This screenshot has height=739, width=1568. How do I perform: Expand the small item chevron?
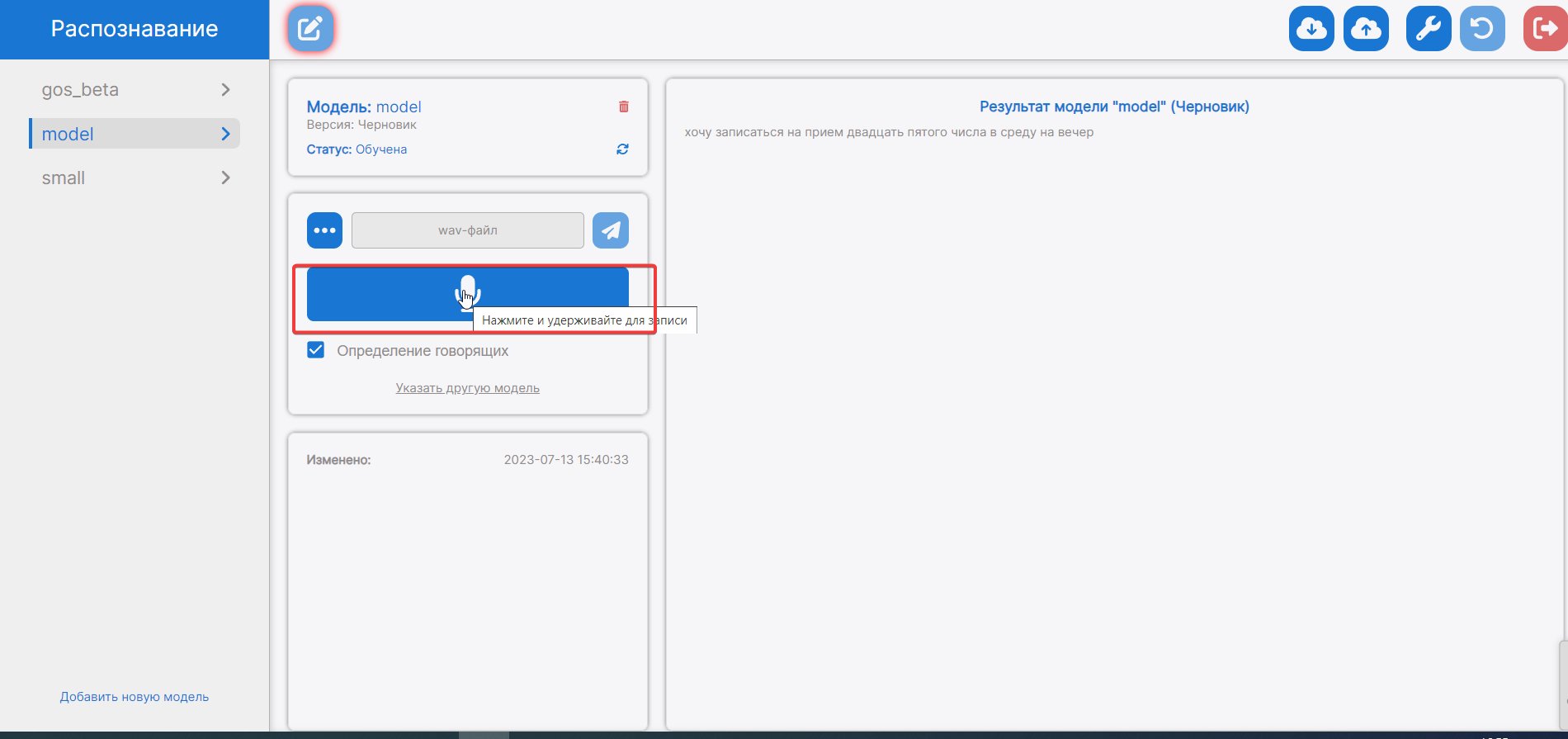[x=225, y=178]
